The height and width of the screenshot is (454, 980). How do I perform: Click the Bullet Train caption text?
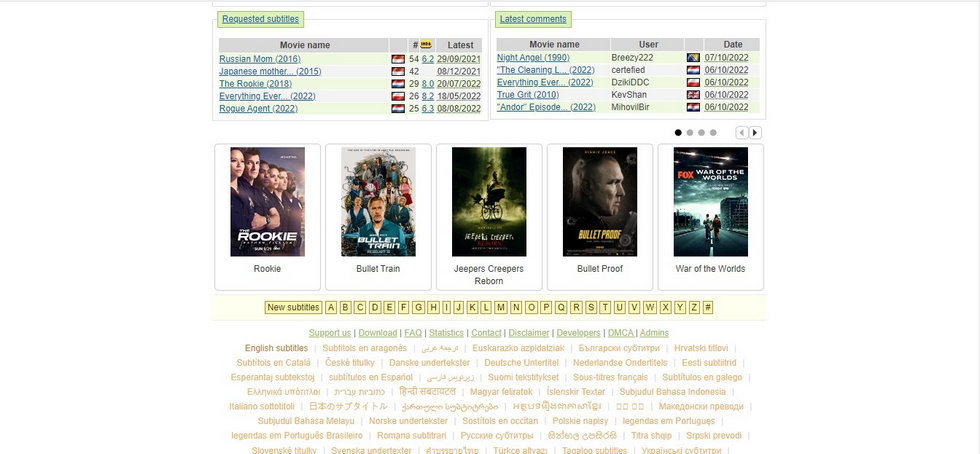click(378, 269)
